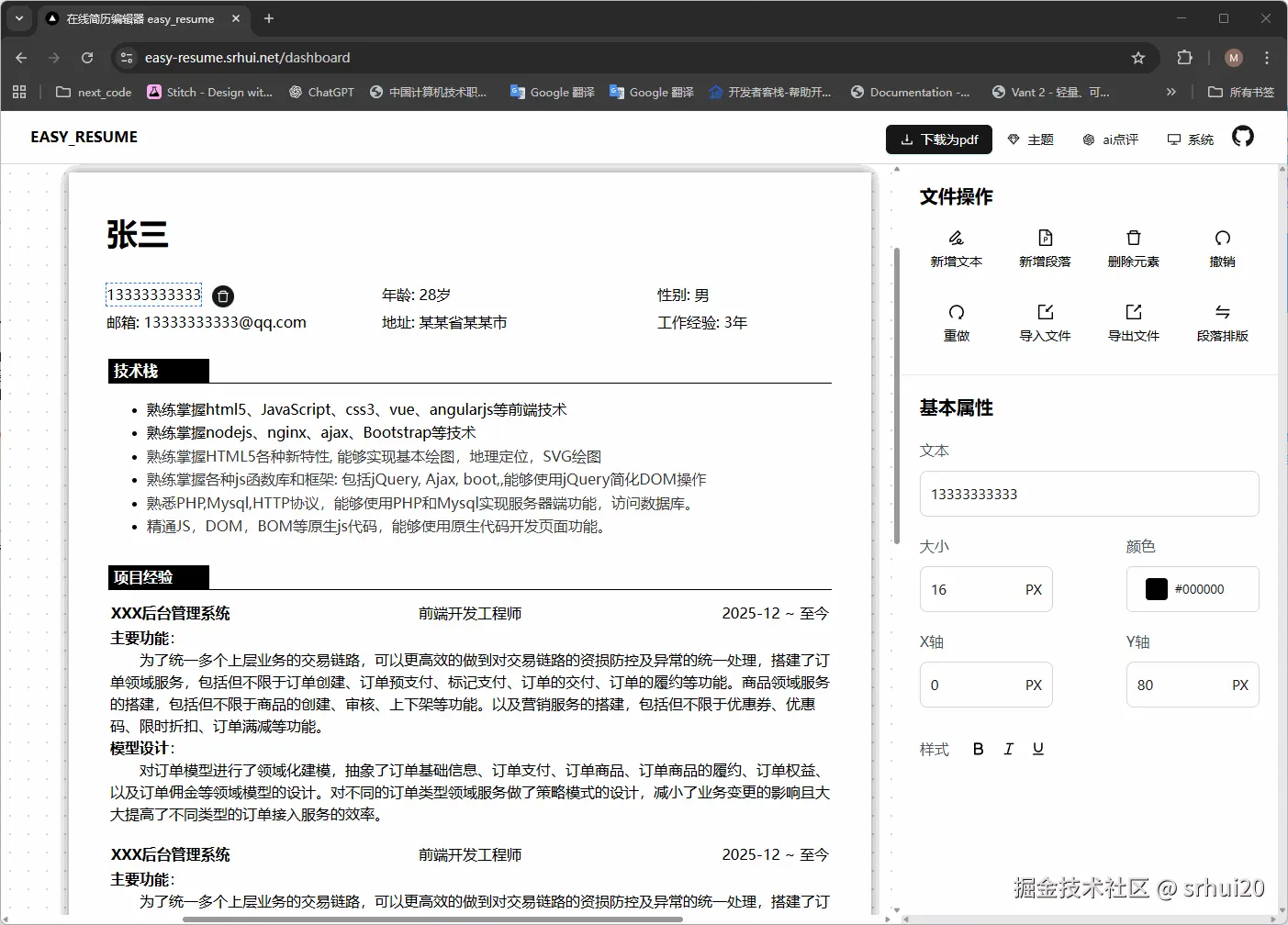The width and height of the screenshot is (1288, 925).
Task: Go back with browser back arrow
Action: [21, 57]
